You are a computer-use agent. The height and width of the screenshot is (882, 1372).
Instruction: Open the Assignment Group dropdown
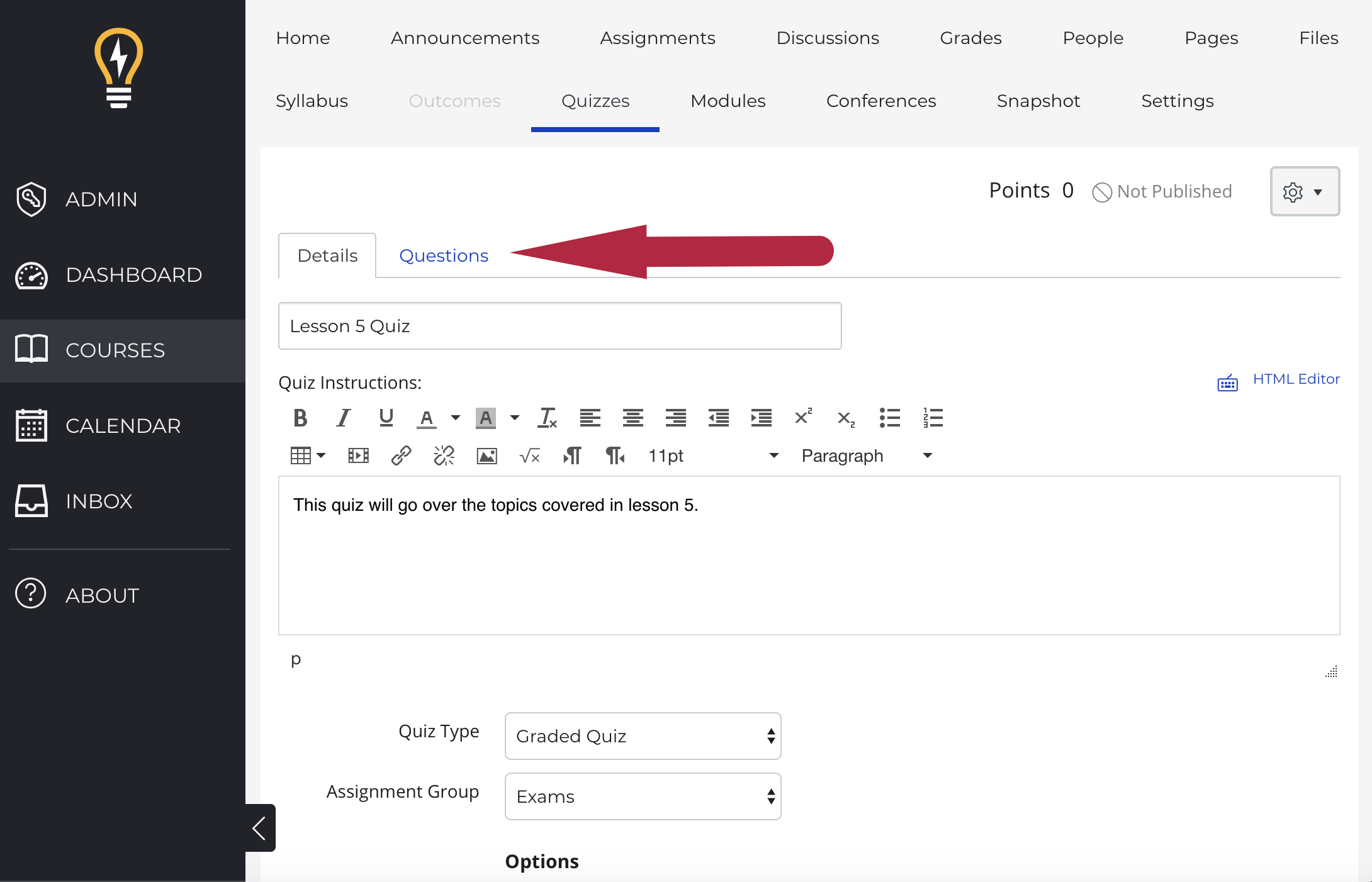pos(643,796)
